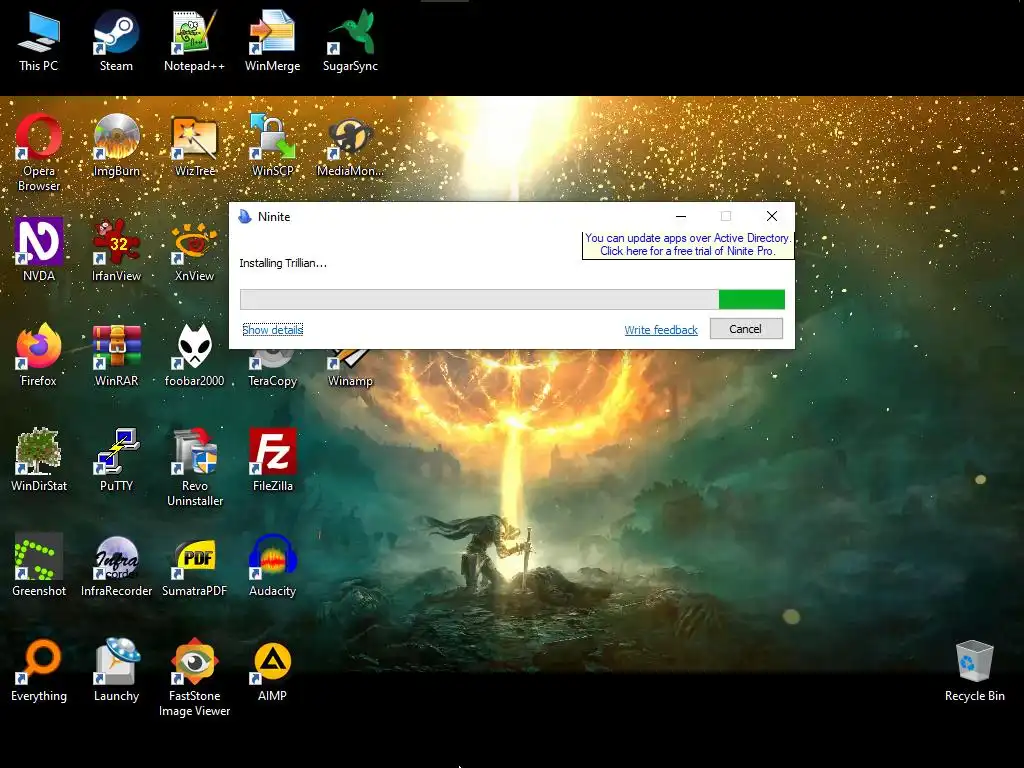Select the PuTTY computers icon

[x=116, y=451]
